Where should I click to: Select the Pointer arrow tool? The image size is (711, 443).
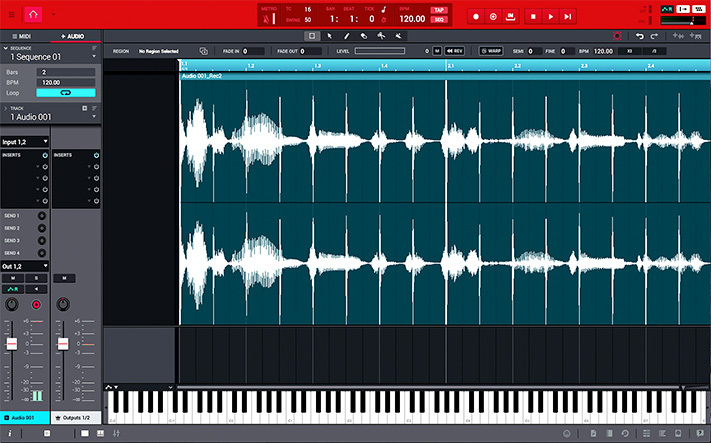[x=329, y=35]
